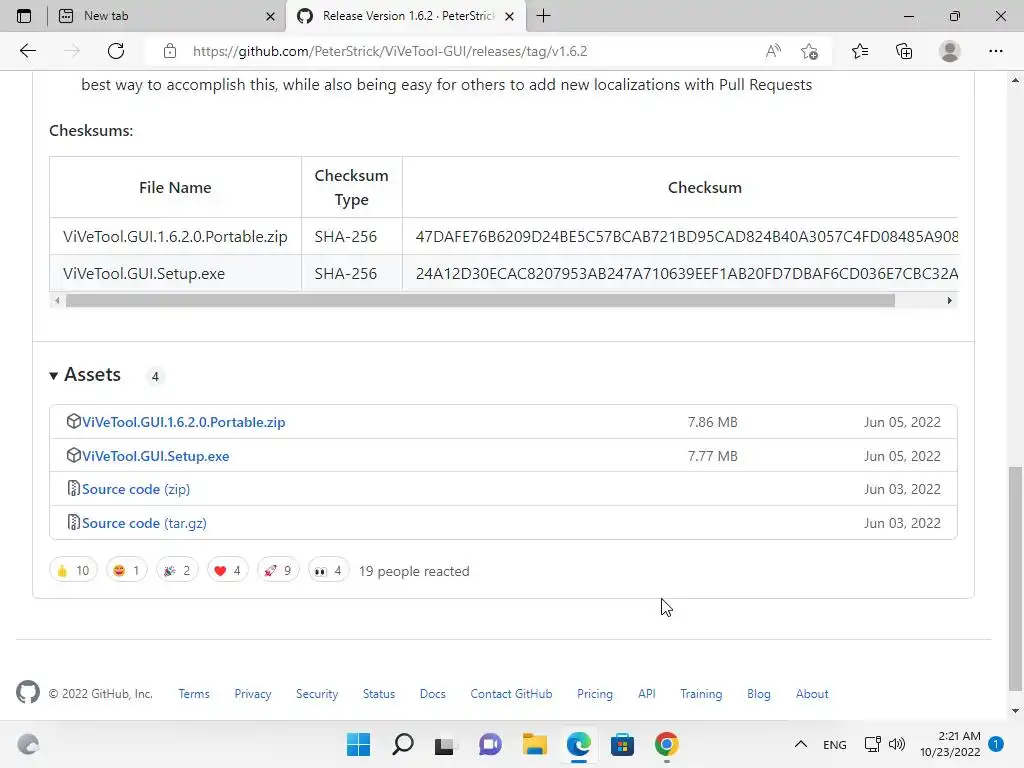Viewport: 1024px width, 768px height.
Task: Open the Collections icon
Action: click(904, 51)
